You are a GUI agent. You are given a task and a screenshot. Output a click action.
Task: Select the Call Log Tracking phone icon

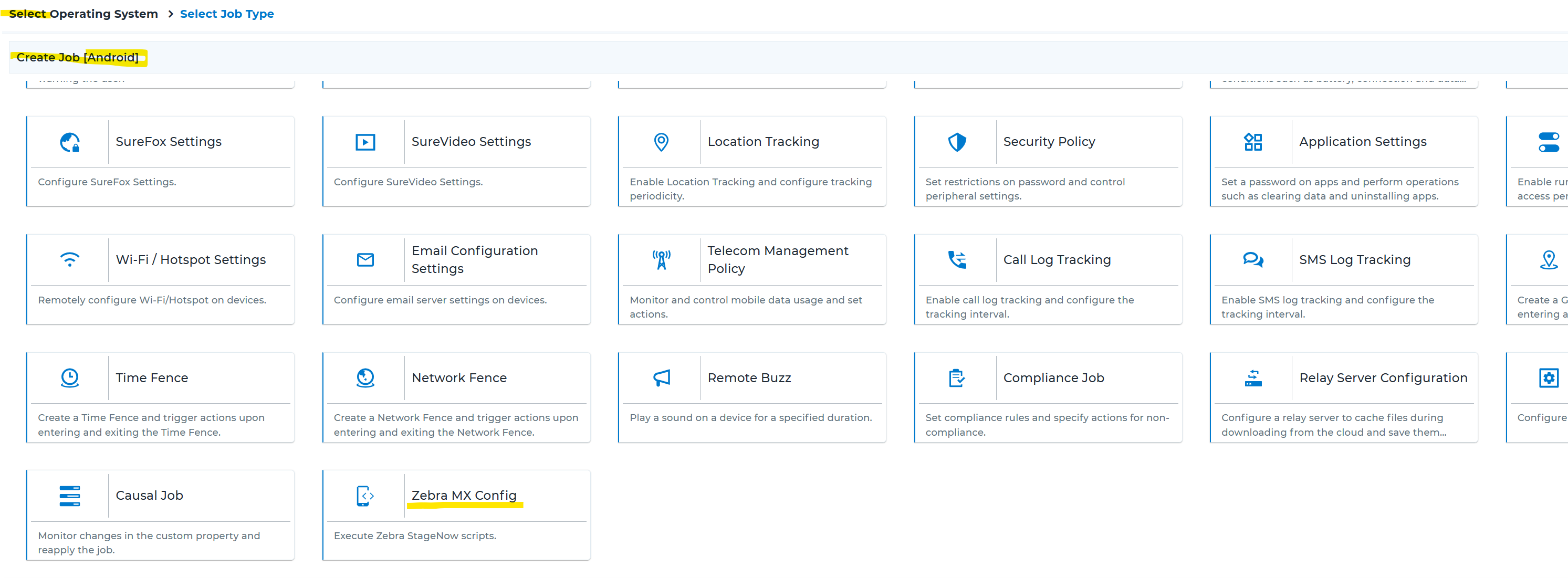point(957,260)
